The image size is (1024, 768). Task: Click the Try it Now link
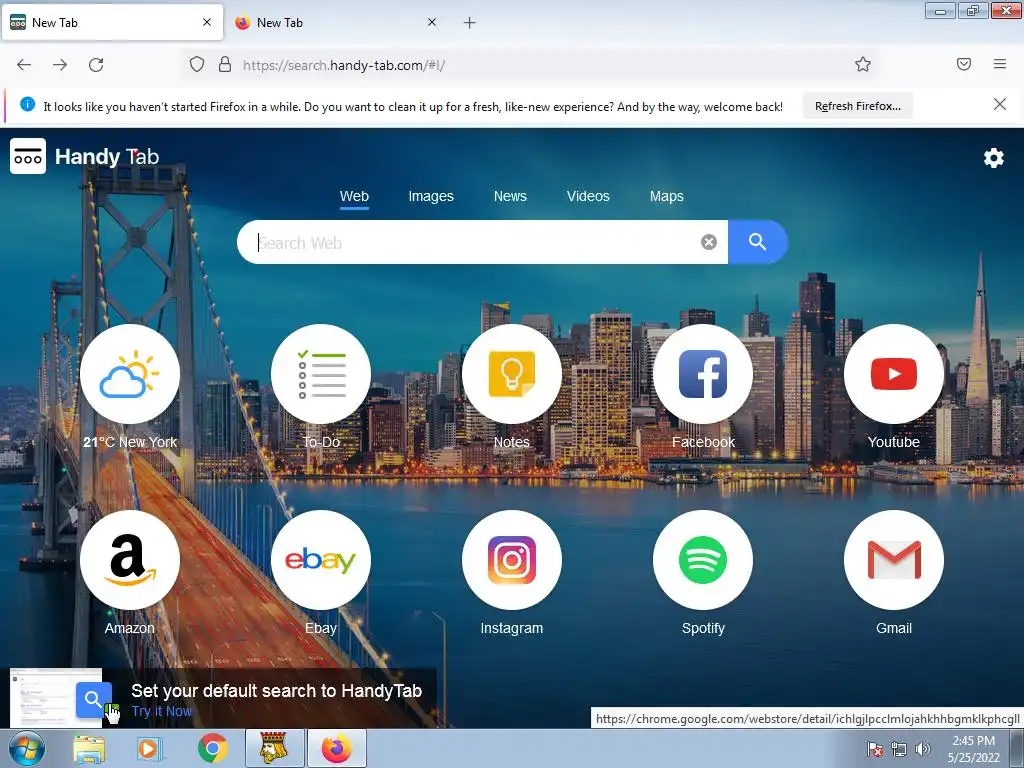(x=161, y=711)
